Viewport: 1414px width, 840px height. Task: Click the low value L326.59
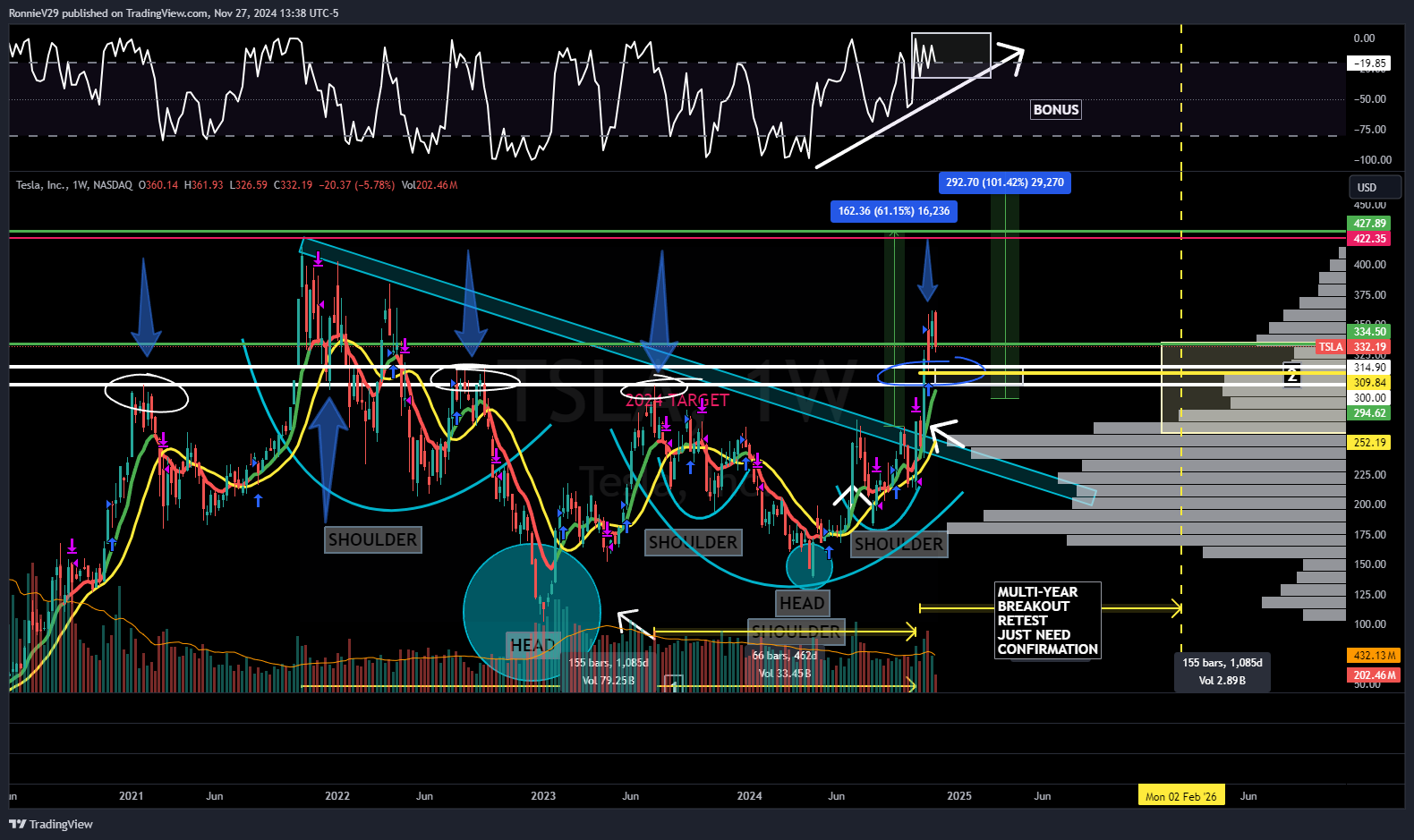[248, 185]
